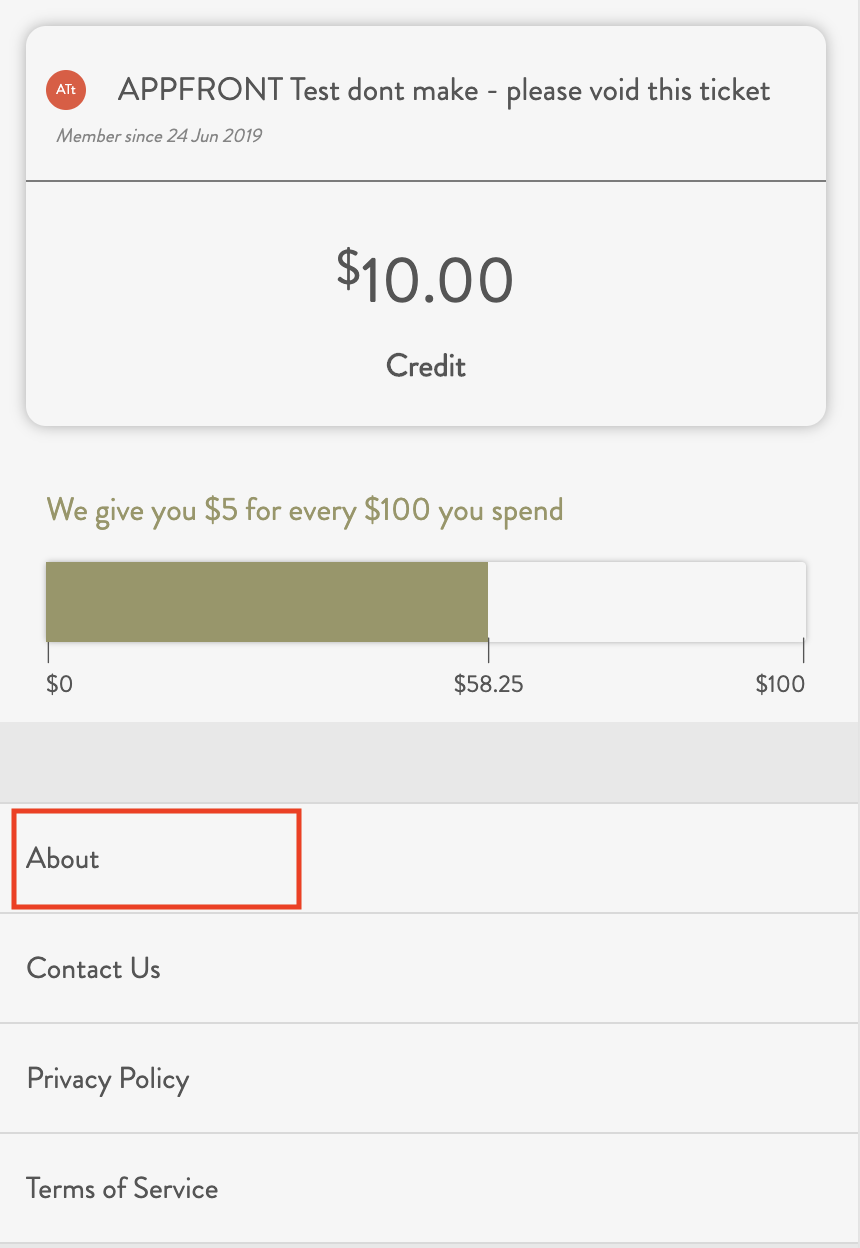Click the $10.00 credit amount
Viewport: 860px width, 1248px height.
pyautogui.click(x=425, y=279)
